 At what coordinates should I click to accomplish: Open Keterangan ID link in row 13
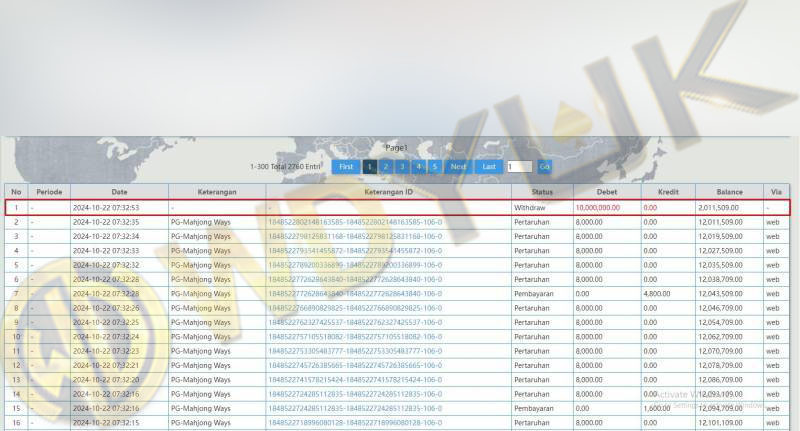click(355, 380)
